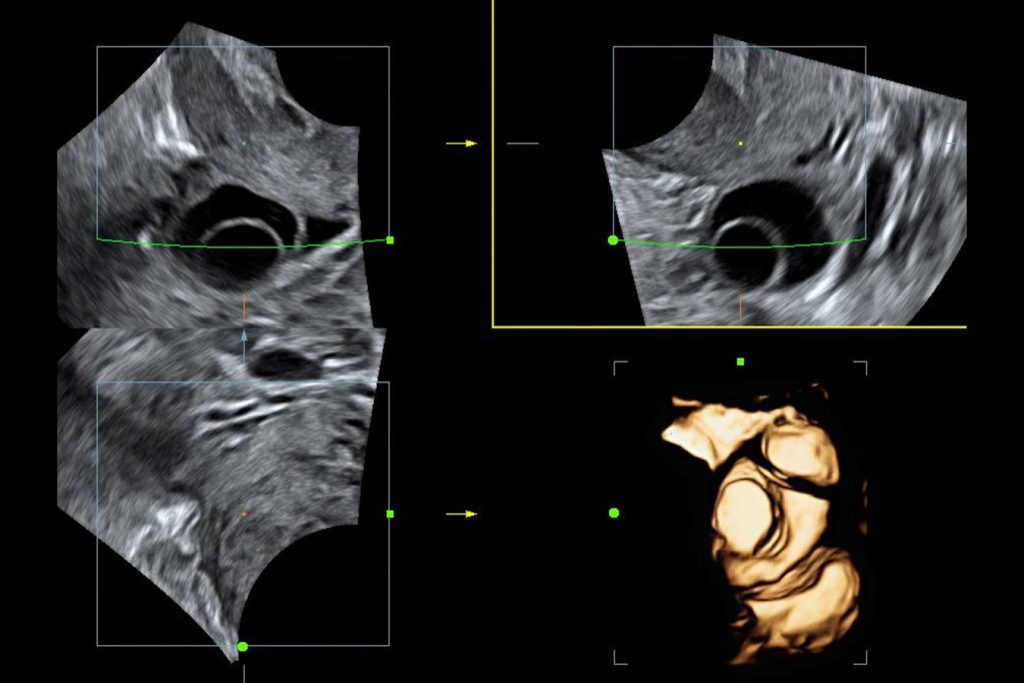Screen dimensions: 1024x683
Task: Activate the golden 3D rendered volume view
Action: pos(764,522)
